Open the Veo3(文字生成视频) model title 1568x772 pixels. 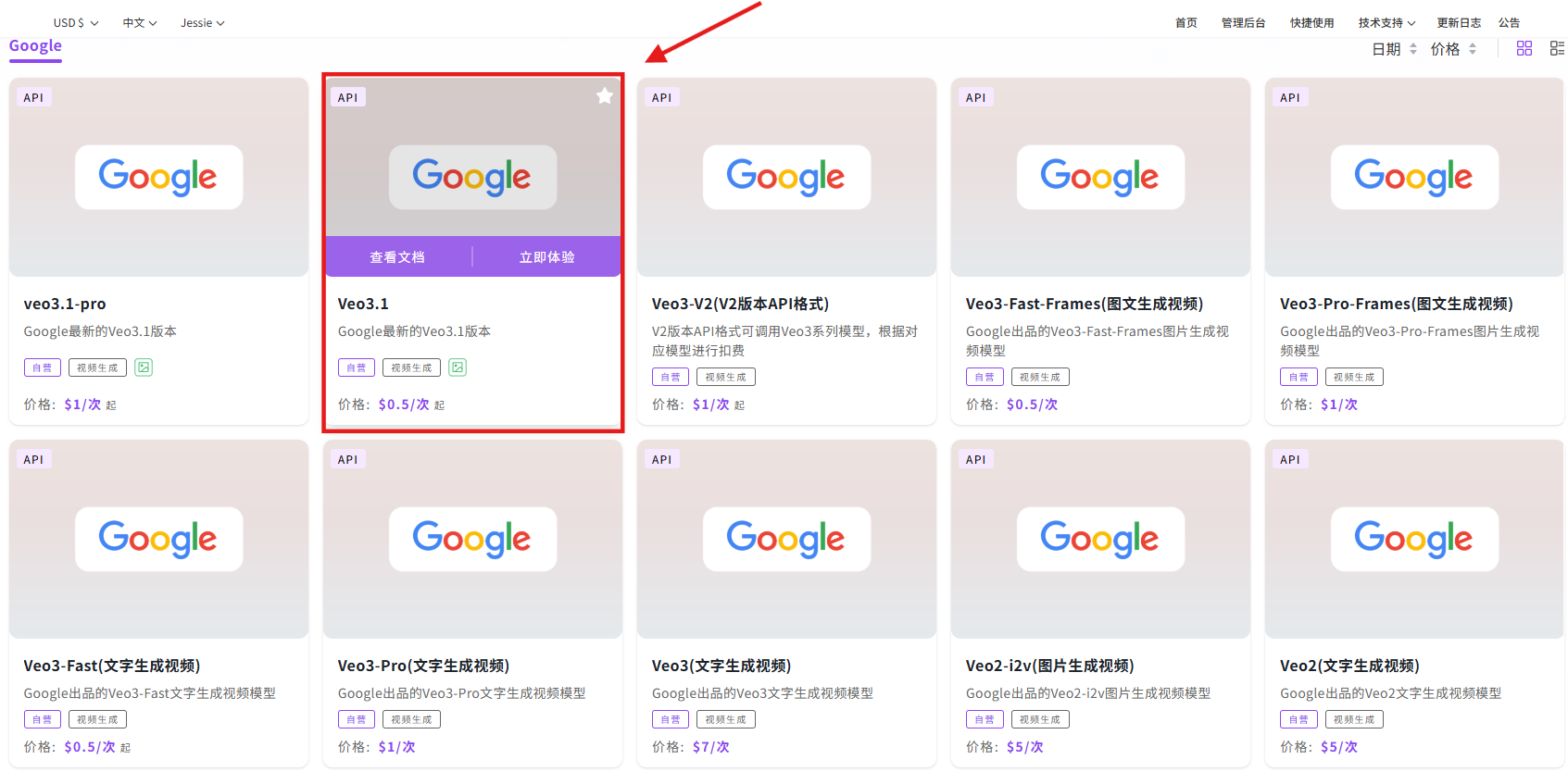721,666
